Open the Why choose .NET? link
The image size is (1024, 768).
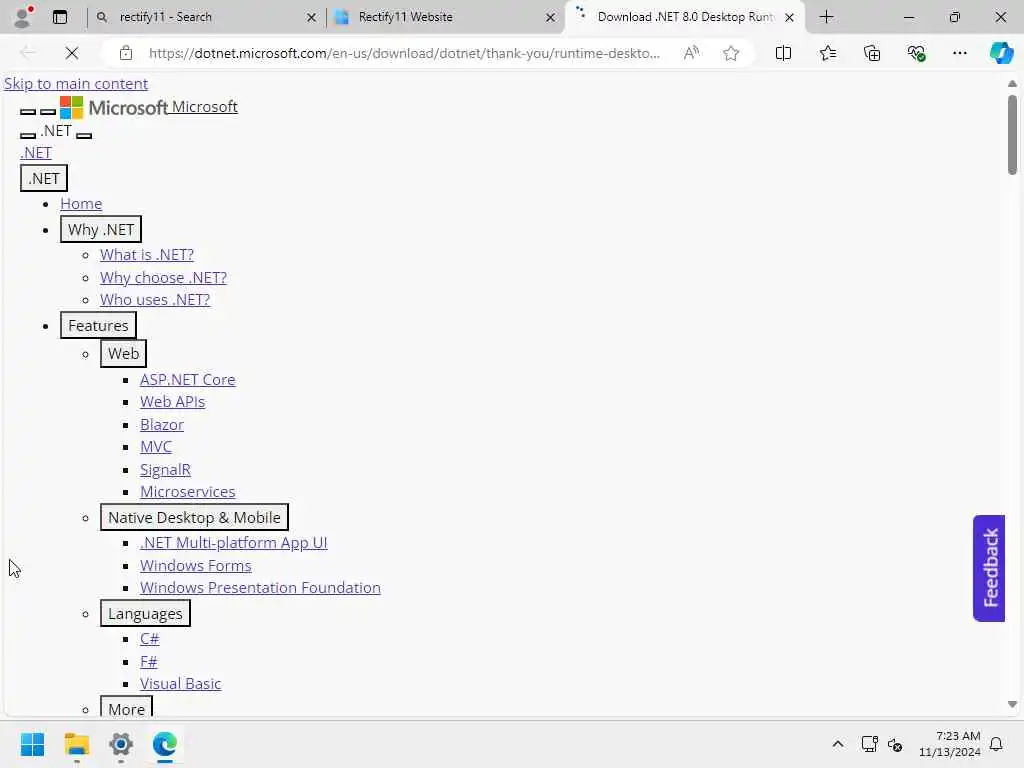tap(163, 278)
